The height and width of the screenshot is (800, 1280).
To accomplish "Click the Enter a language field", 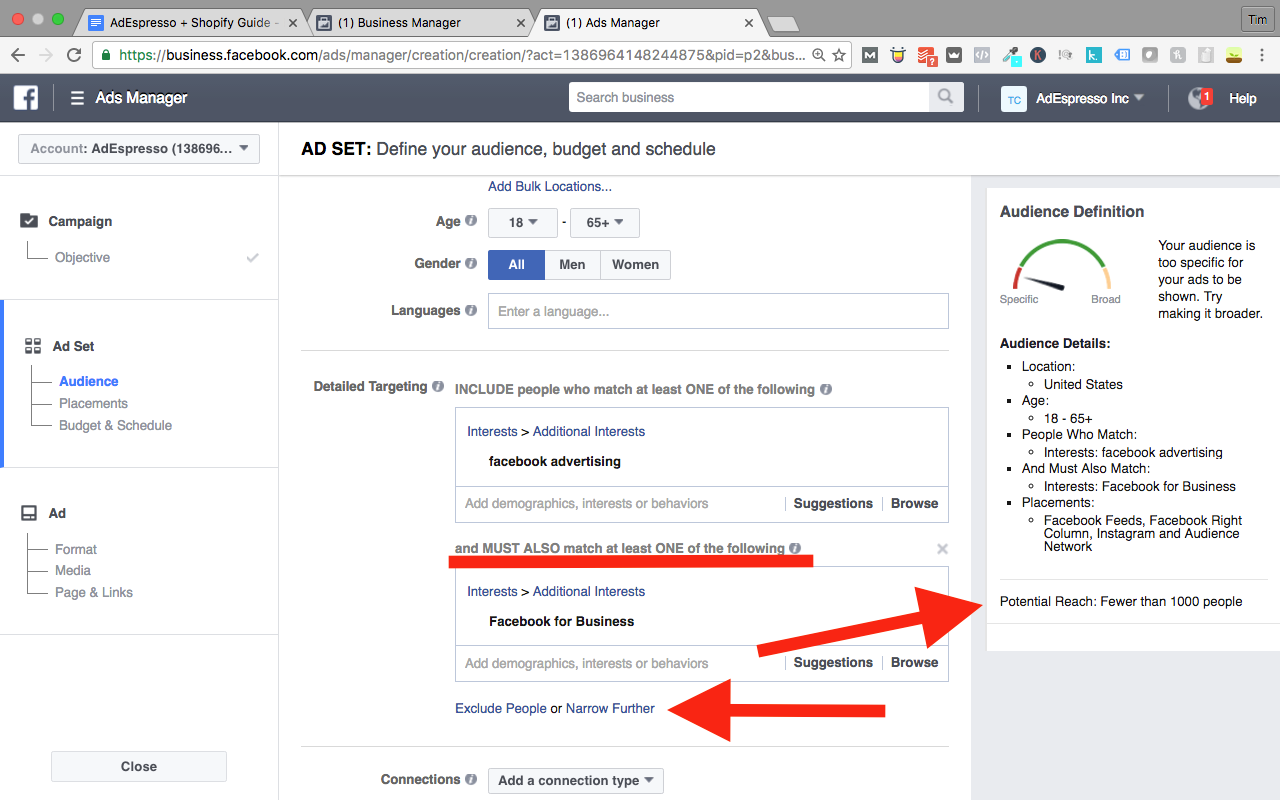I will [x=718, y=311].
